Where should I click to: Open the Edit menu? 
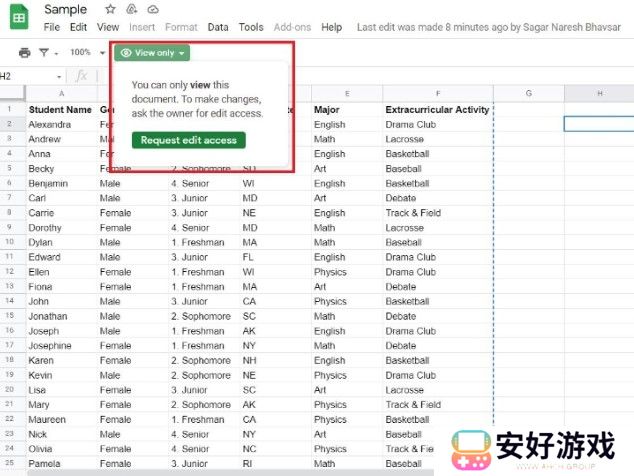click(78, 27)
